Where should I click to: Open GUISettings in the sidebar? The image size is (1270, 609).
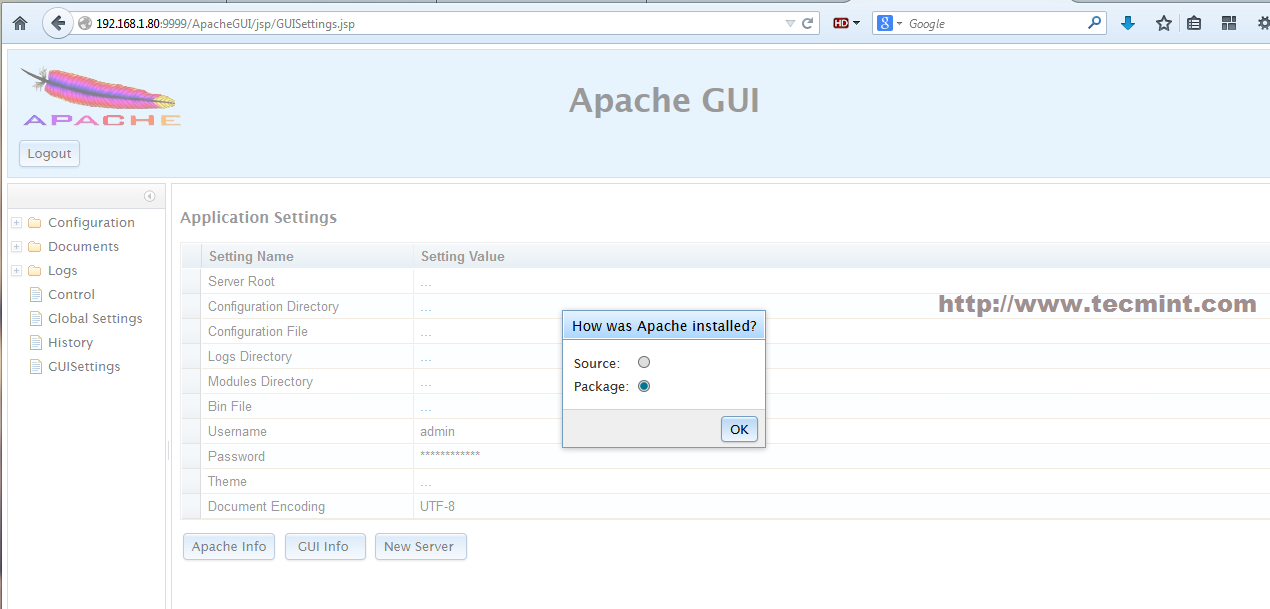(x=84, y=366)
